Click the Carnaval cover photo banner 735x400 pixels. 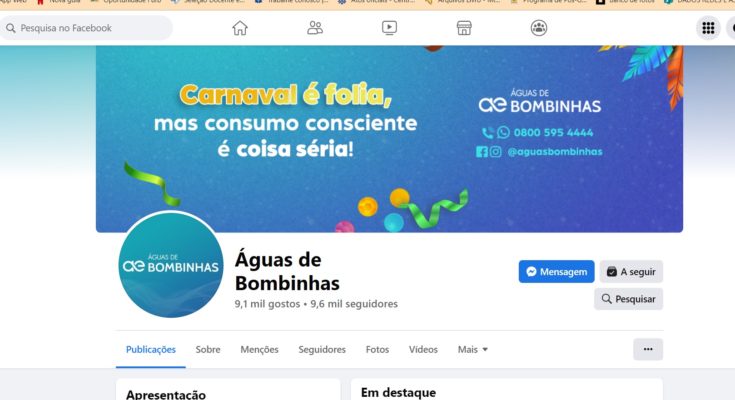(389, 139)
